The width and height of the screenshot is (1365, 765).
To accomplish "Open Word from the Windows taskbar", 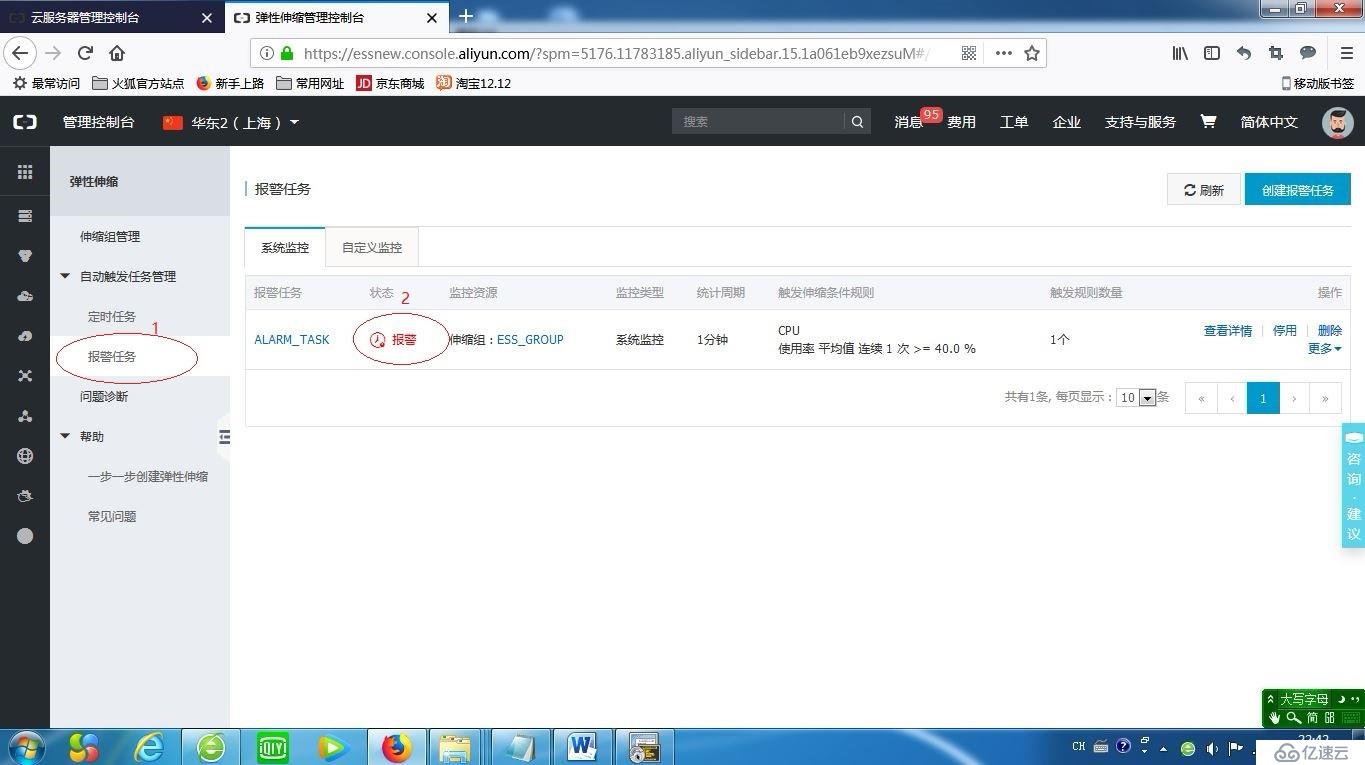I will pyautogui.click(x=581, y=747).
